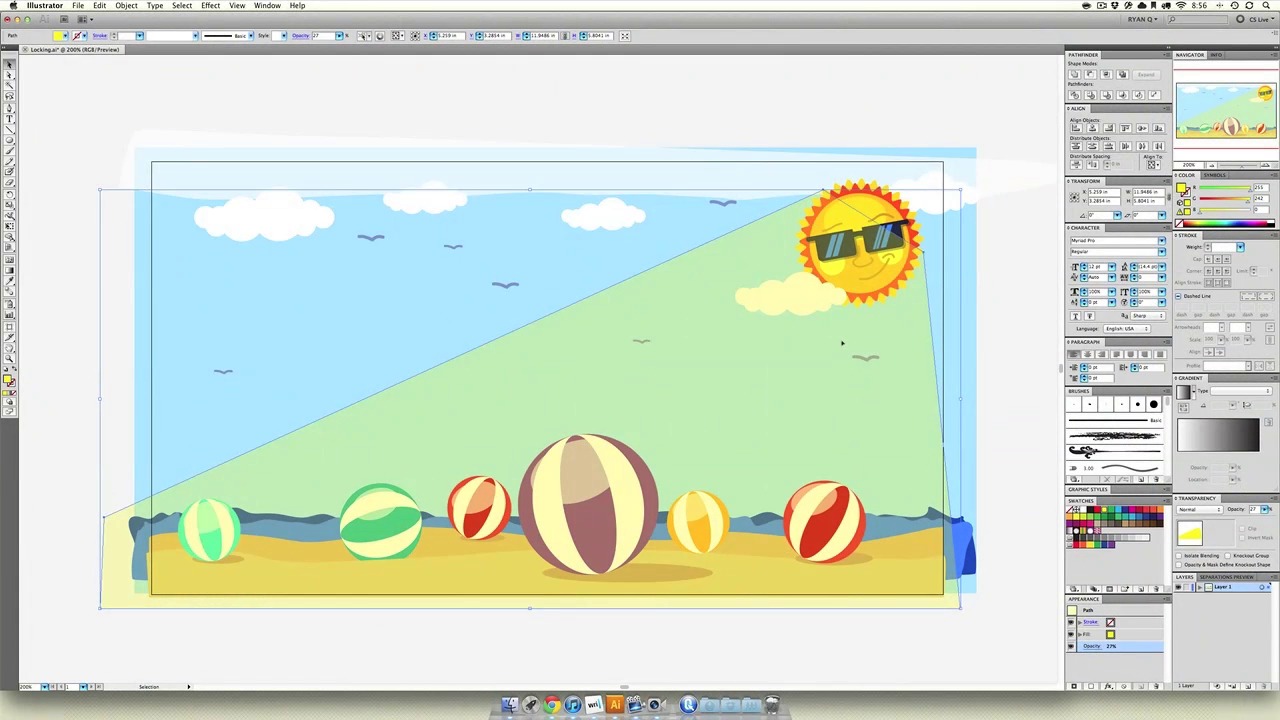The width and height of the screenshot is (1280, 720).
Task: Check the Knockout Group option
Action: pos(1227,556)
